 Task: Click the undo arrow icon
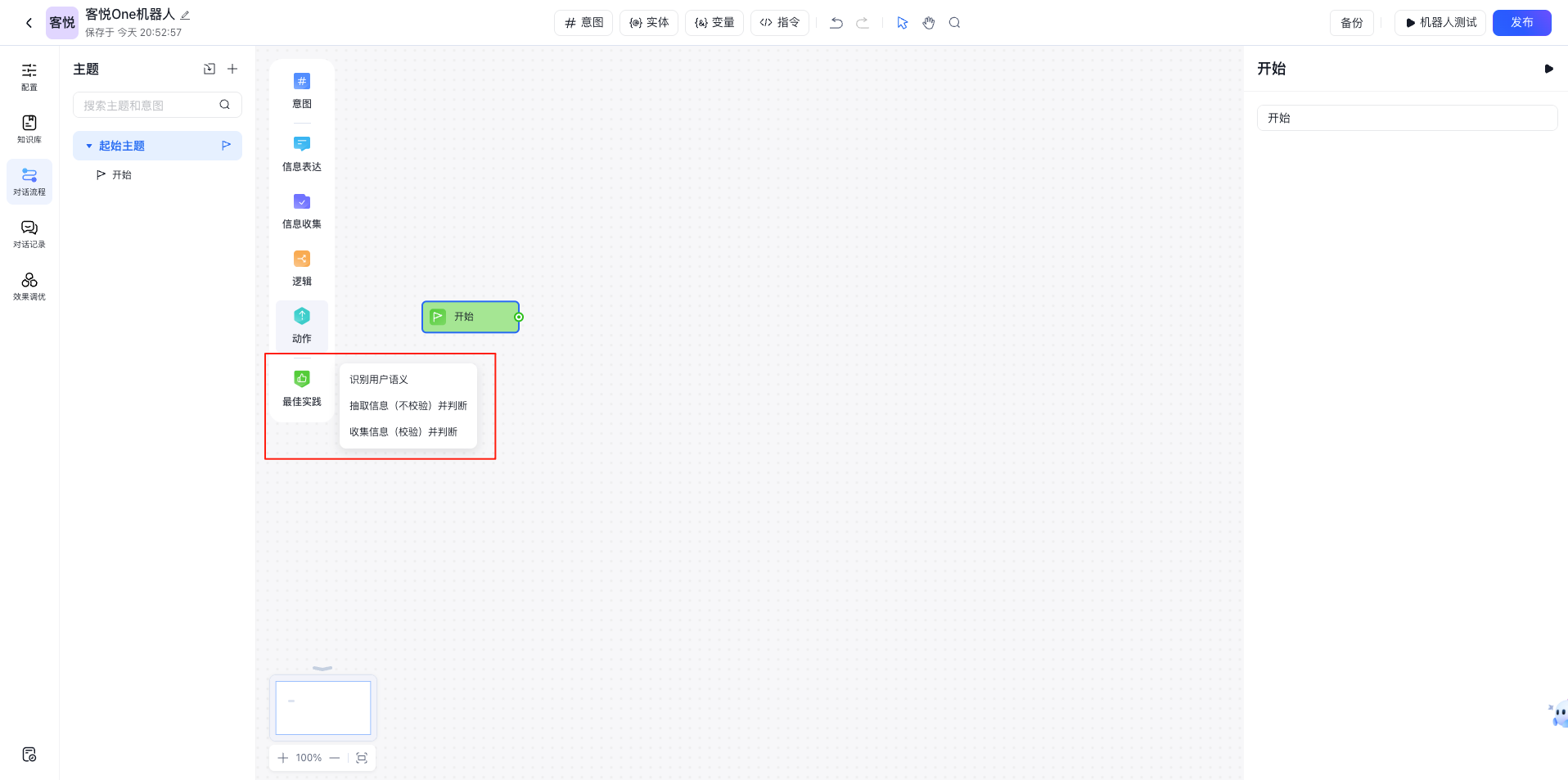pos(836,23)
